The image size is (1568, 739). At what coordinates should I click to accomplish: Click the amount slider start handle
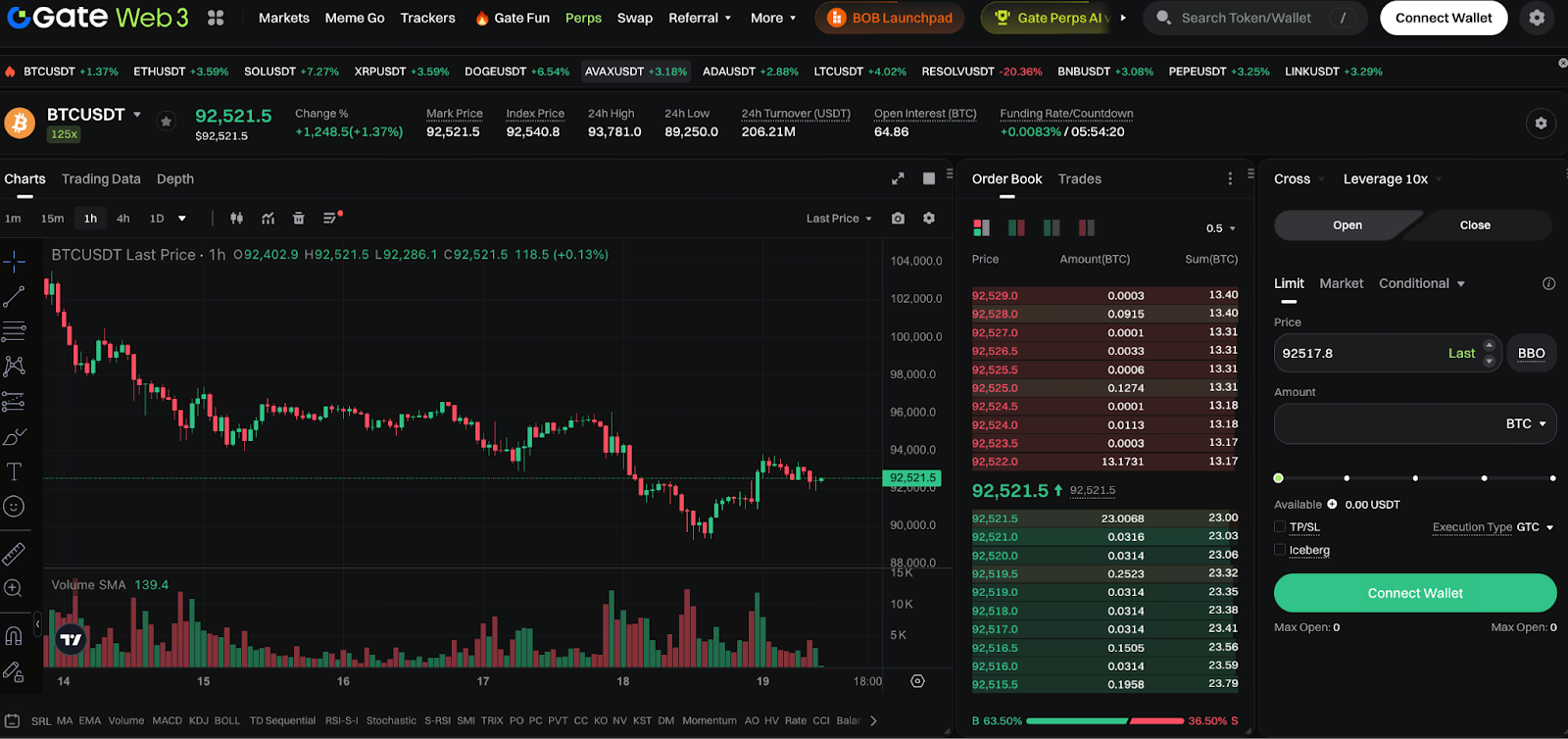(1278, 478)
